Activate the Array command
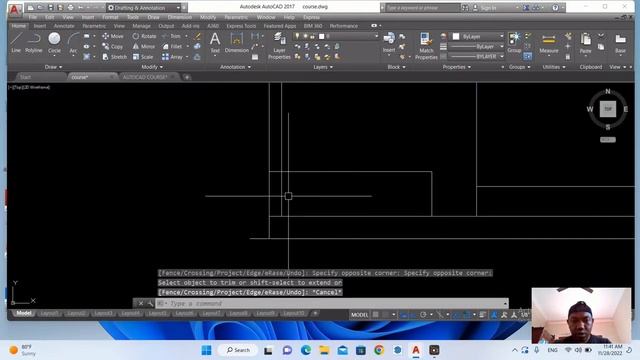The height and width of the screenshot is (360, 640). pos(172,57)
